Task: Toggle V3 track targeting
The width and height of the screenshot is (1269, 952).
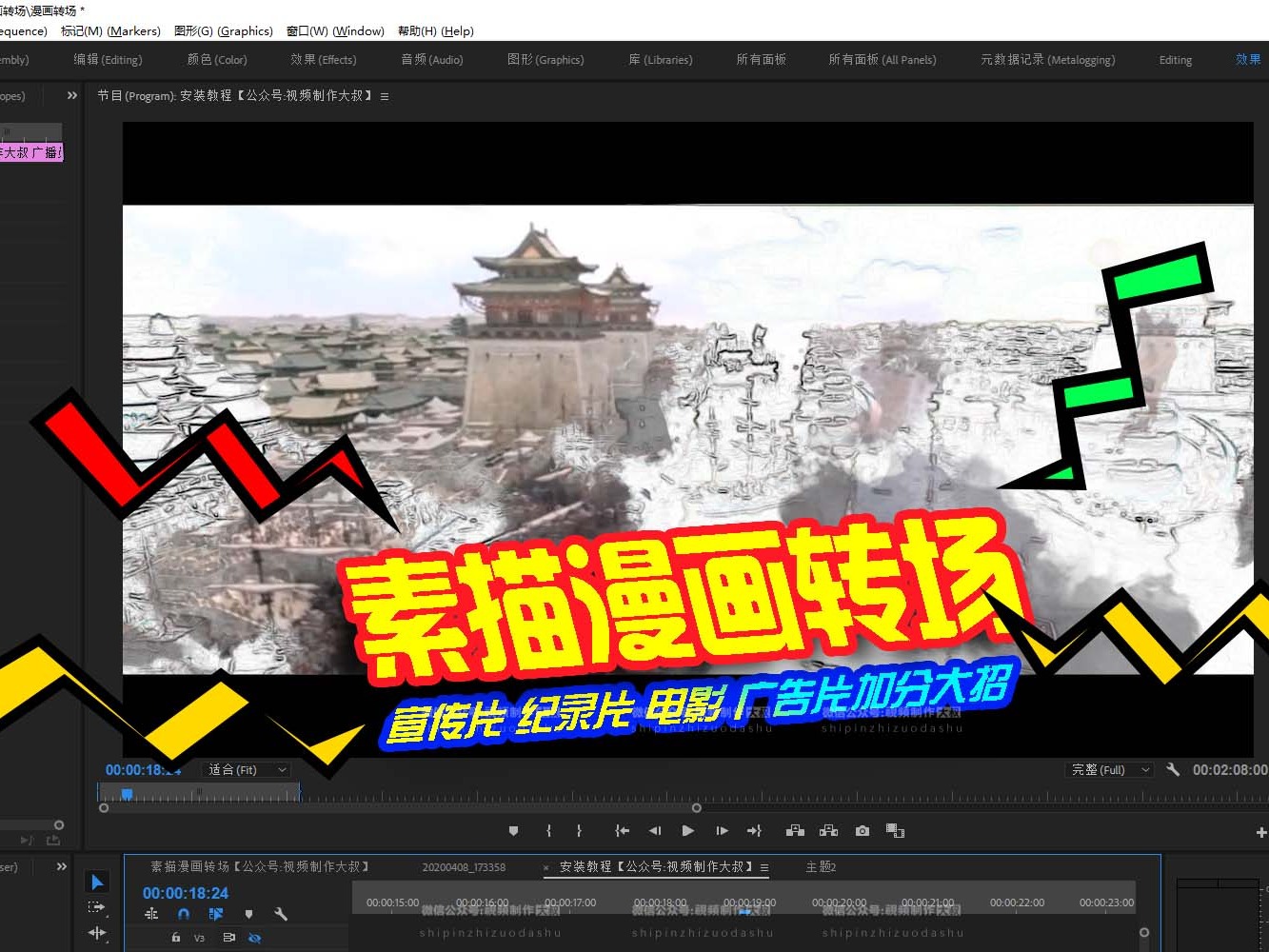Action: (199, 939)
